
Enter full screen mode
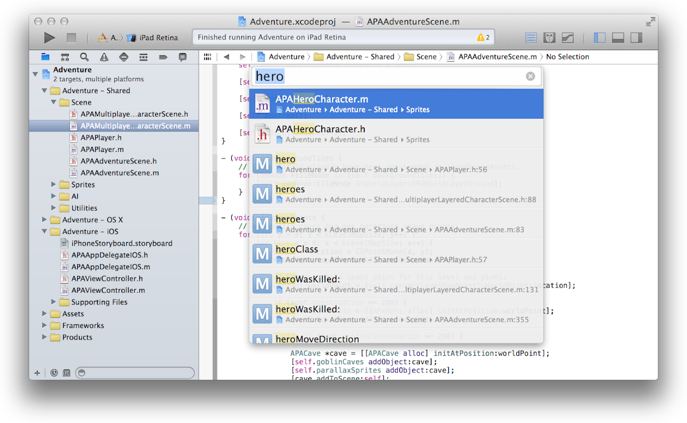tap(650, 21)
